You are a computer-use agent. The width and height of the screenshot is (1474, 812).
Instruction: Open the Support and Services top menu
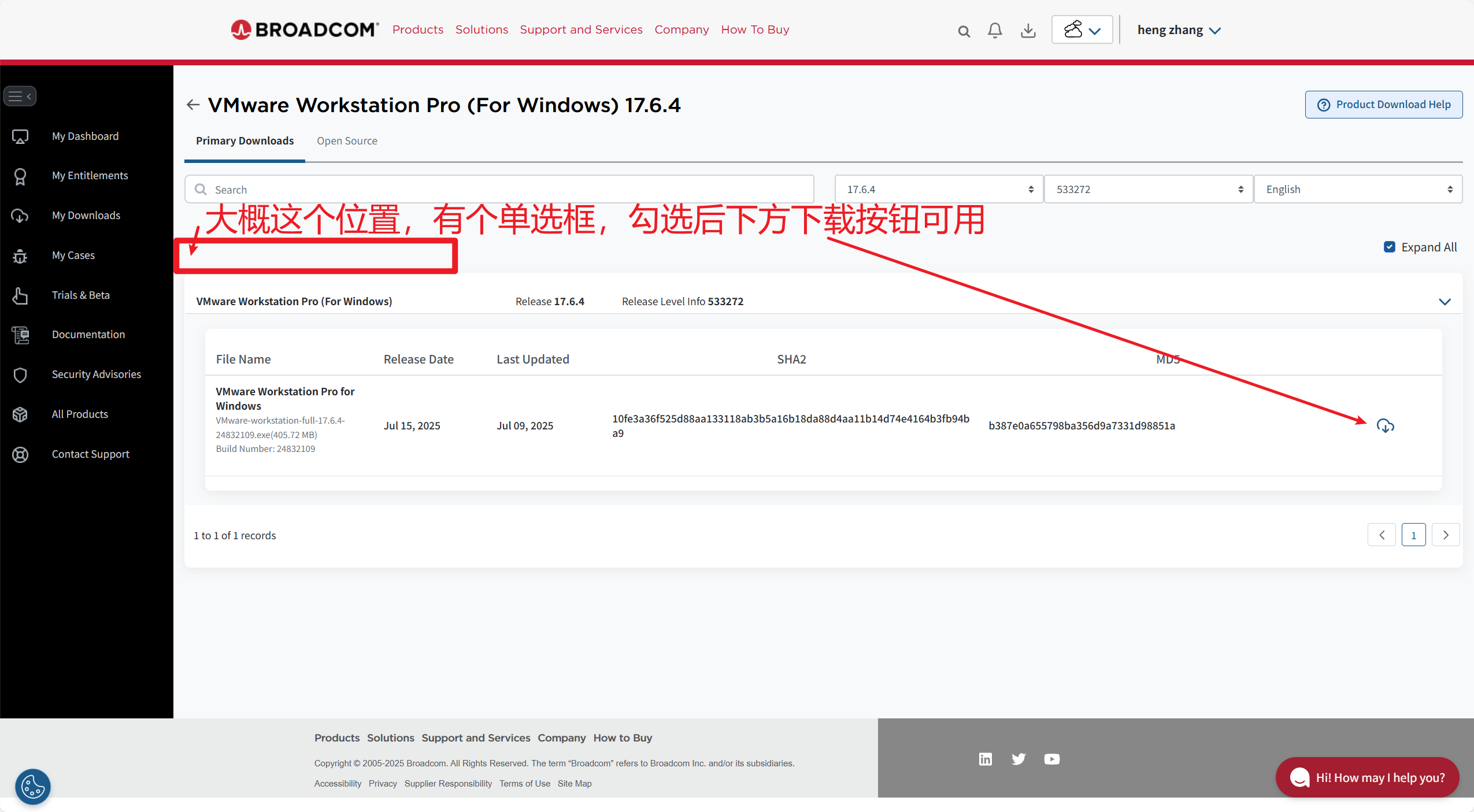(581, 29)
